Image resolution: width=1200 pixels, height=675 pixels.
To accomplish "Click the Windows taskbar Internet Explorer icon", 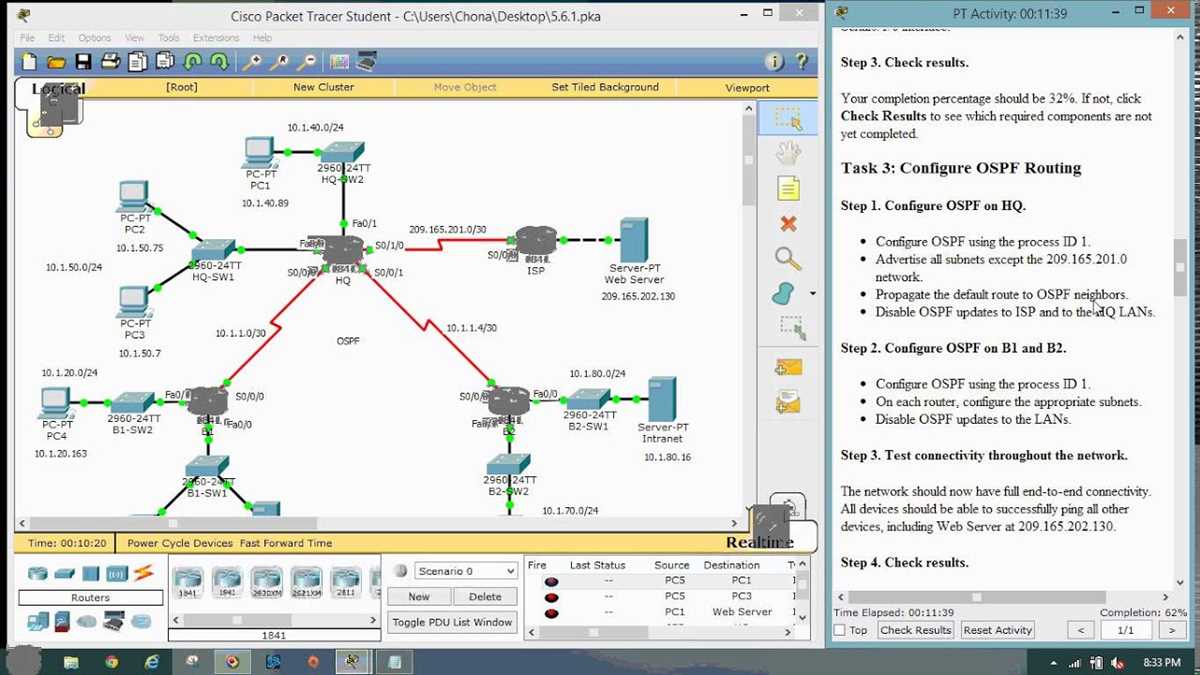I will 152,662.
